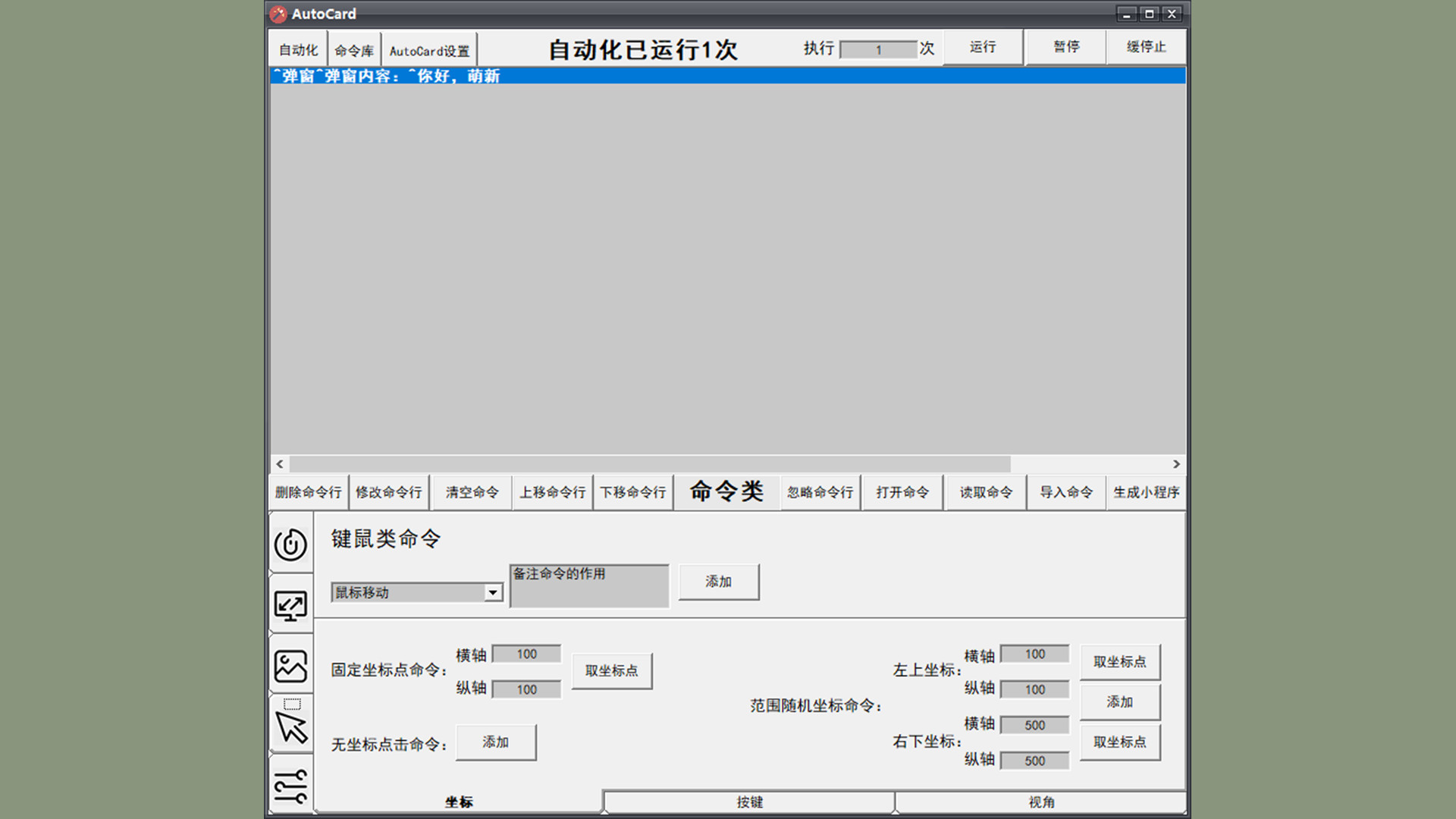Click the 缓停止 button
The height and width of the screenshot is (819, 1456).
tap(1146, 47)
